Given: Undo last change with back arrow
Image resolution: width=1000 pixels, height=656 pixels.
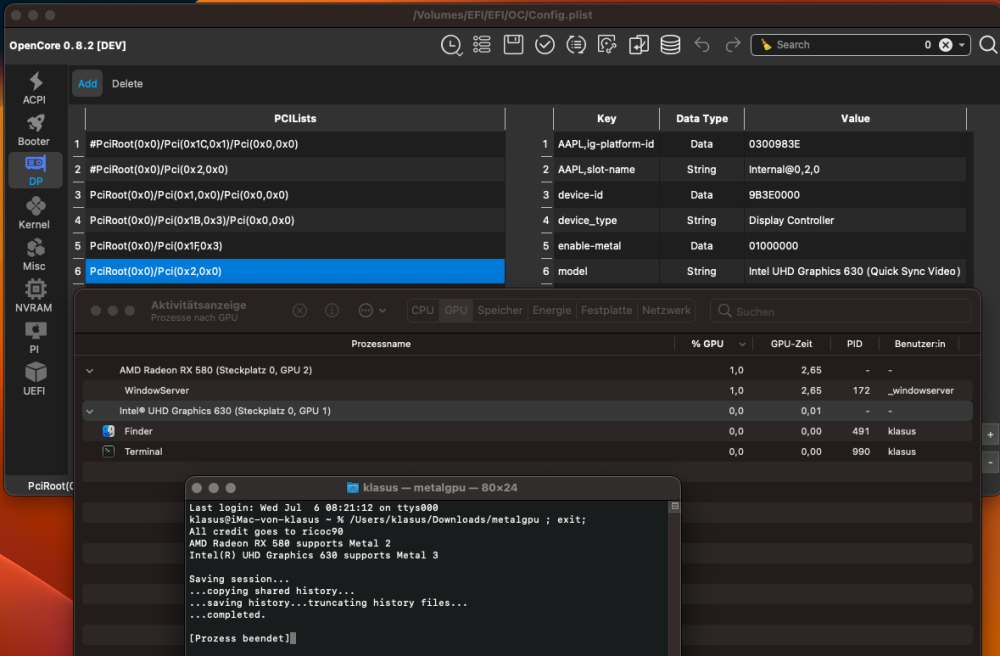Looking at the screenshot, I should point(702,45).
